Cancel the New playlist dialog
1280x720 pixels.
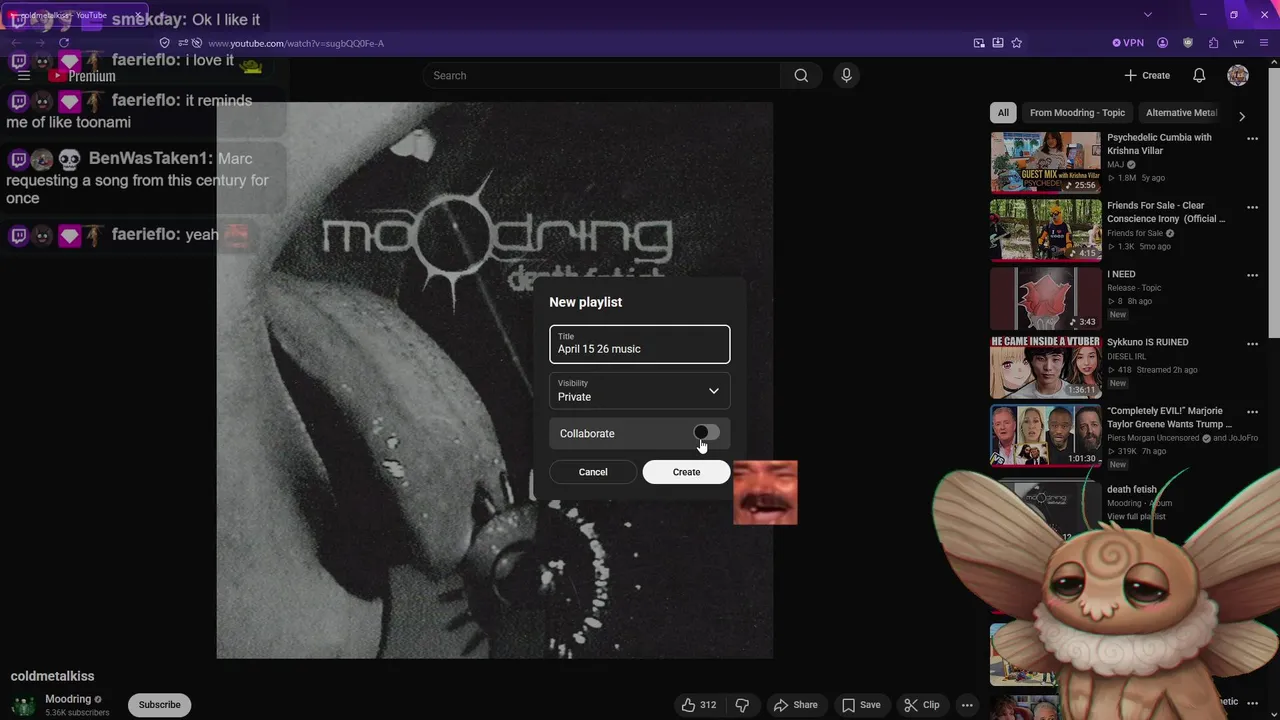(x=593, y=472)
